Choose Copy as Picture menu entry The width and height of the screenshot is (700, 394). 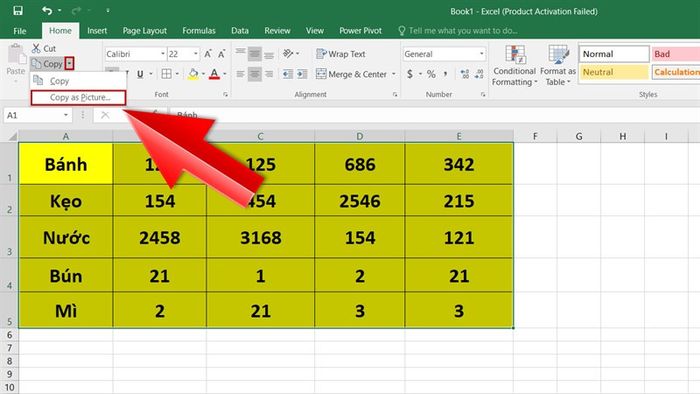pos(79,97)
